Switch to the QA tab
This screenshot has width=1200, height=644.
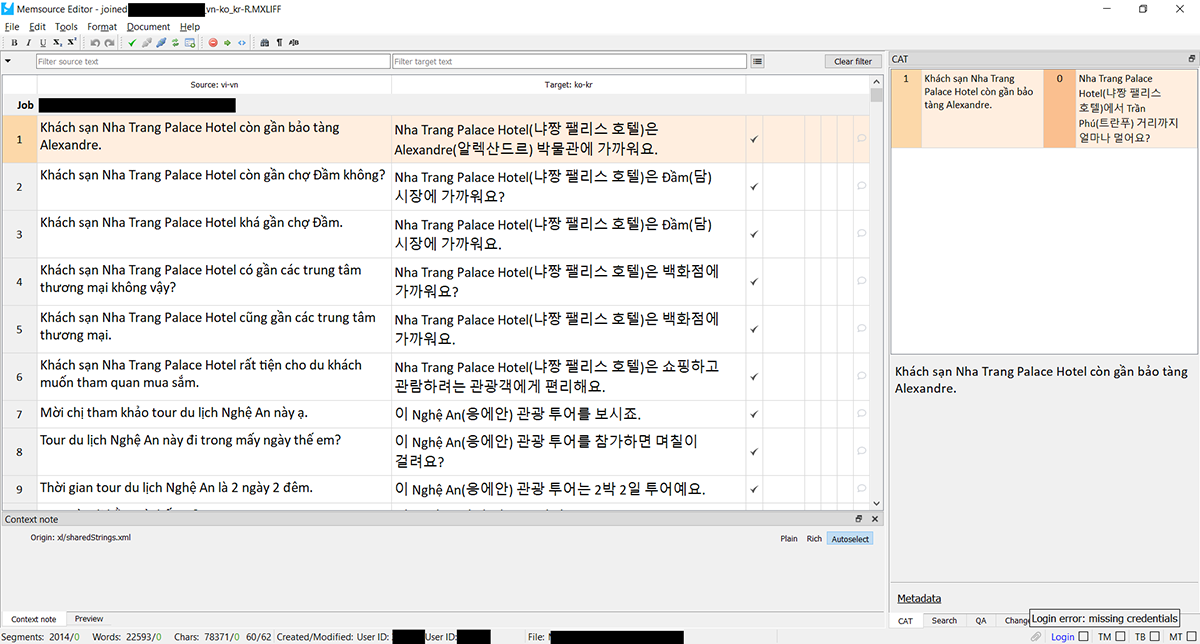[x=981, y=621]
